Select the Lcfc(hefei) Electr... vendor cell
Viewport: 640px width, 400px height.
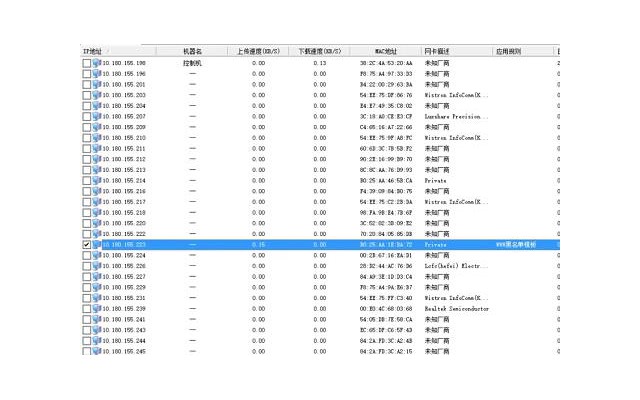pyautogui.click(x=456, y=266)
